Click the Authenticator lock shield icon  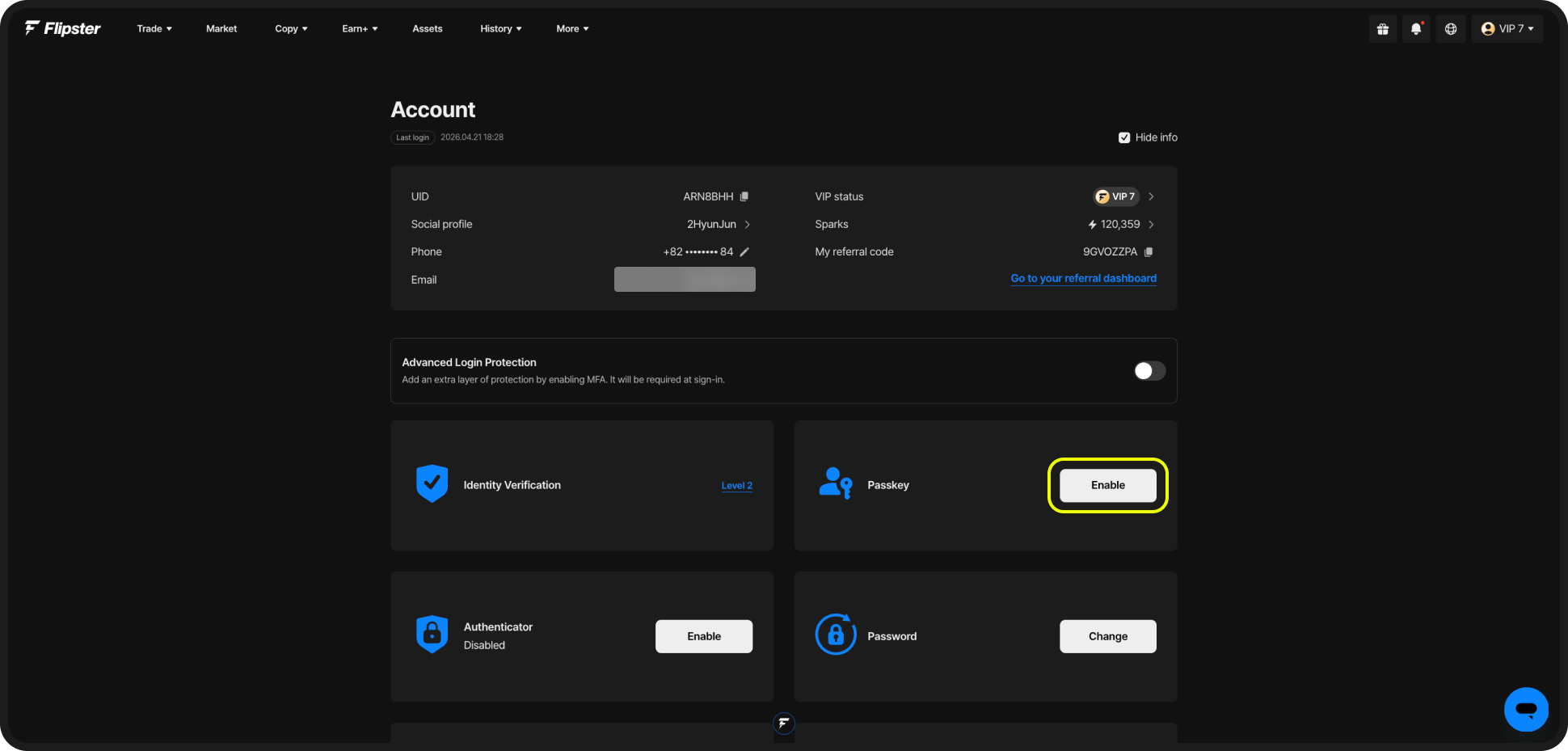point(432,635)
